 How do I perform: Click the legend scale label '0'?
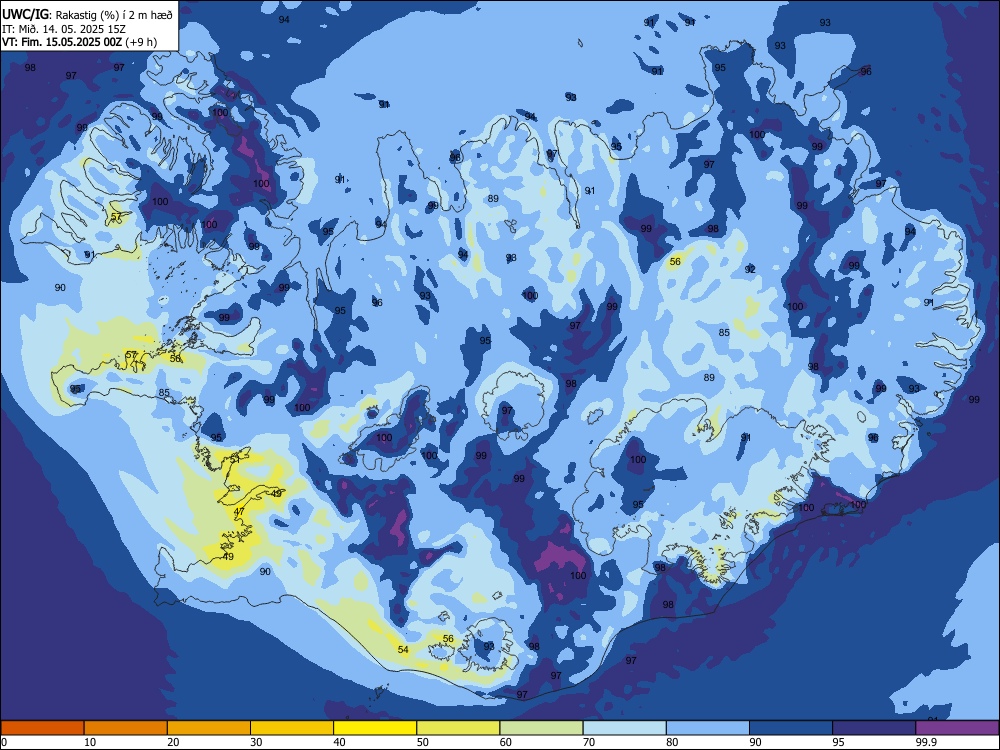[4, 742]
